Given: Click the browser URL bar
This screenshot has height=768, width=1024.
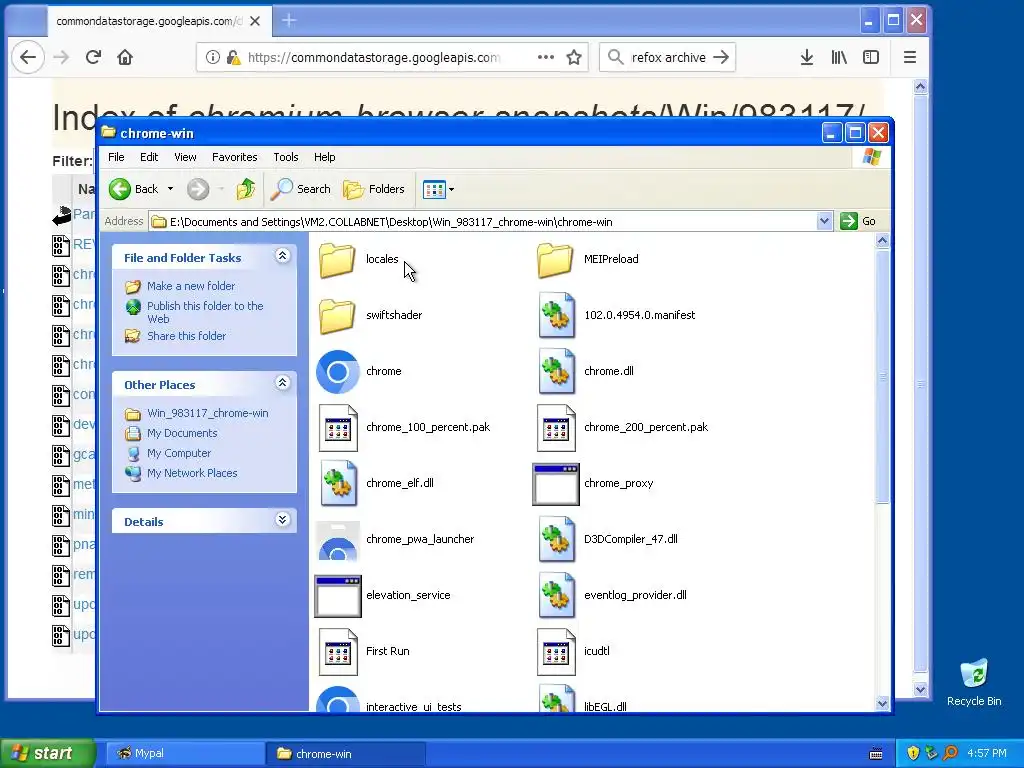Looking at the screenshot, I should click(392, 57).
